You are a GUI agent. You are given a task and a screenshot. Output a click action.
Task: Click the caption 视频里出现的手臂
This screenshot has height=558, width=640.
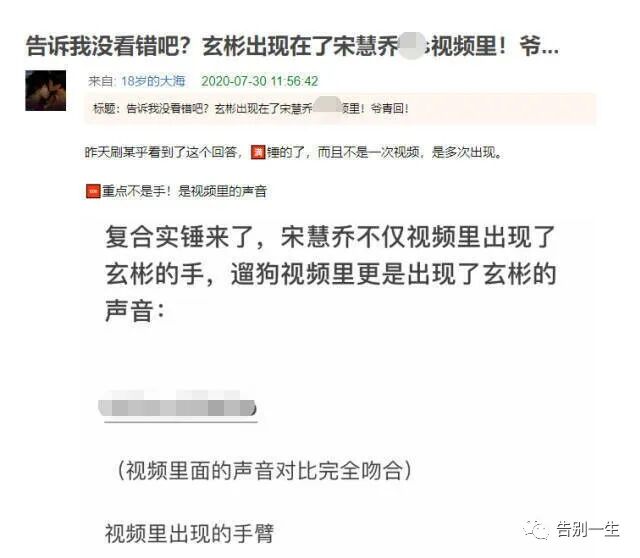coord(189,533)
